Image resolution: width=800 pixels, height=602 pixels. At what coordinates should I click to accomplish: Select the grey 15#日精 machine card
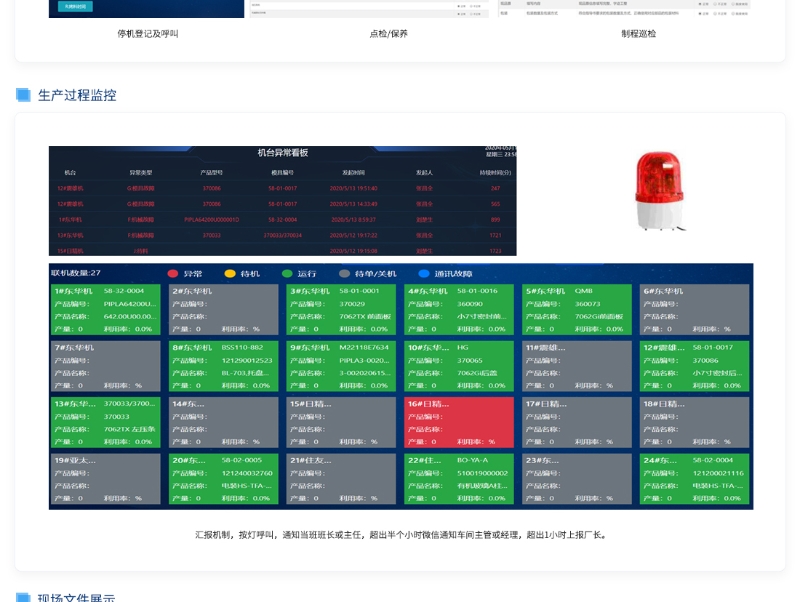point(341,422)
